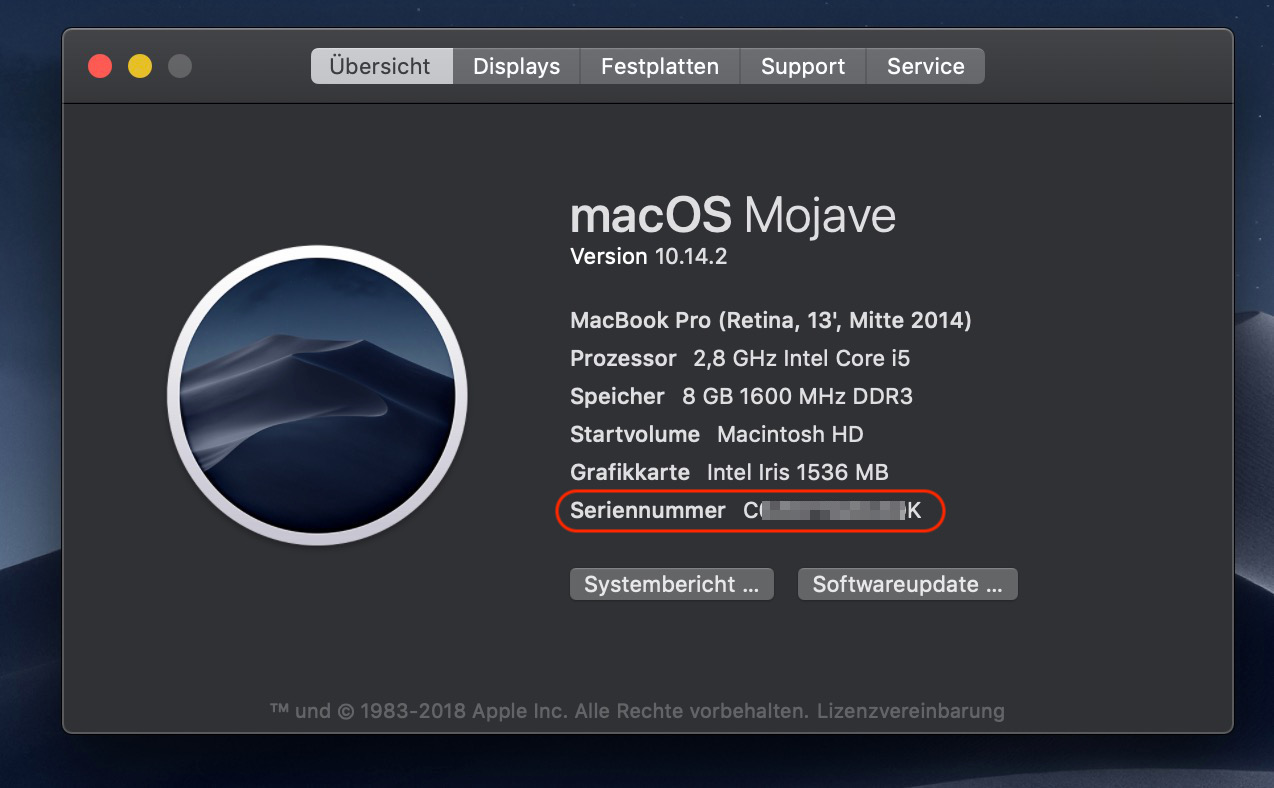The width and height of the screenshot is (1274, 788).
Task: Click the blurred Seriennummer value
Action: (830, 512)
